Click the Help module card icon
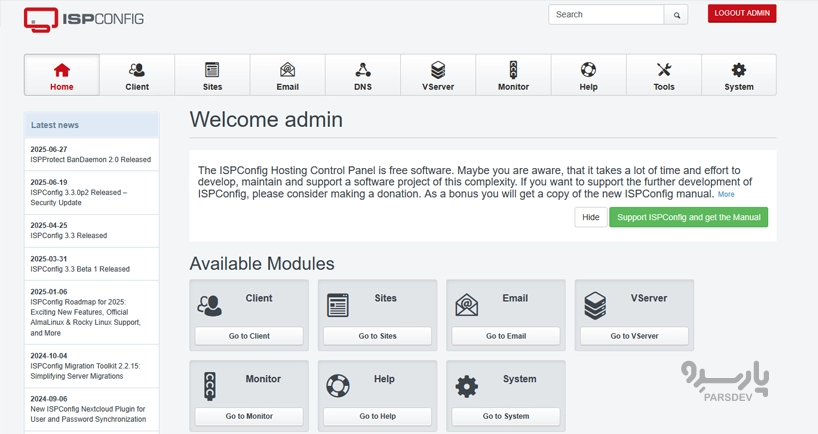The width and height of the screenshot is (818, 434). point(338,386)
